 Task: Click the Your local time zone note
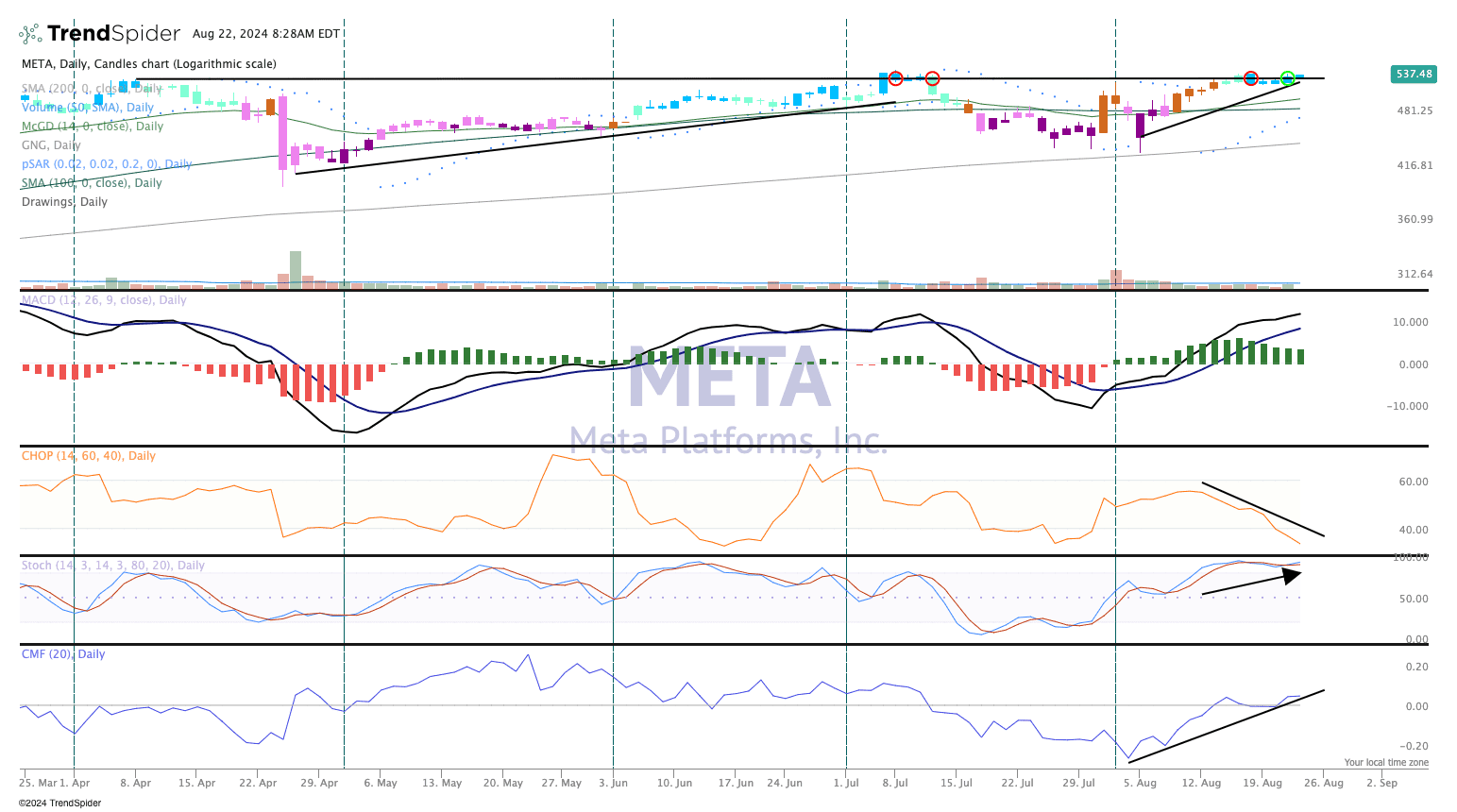click(1386, 763)
